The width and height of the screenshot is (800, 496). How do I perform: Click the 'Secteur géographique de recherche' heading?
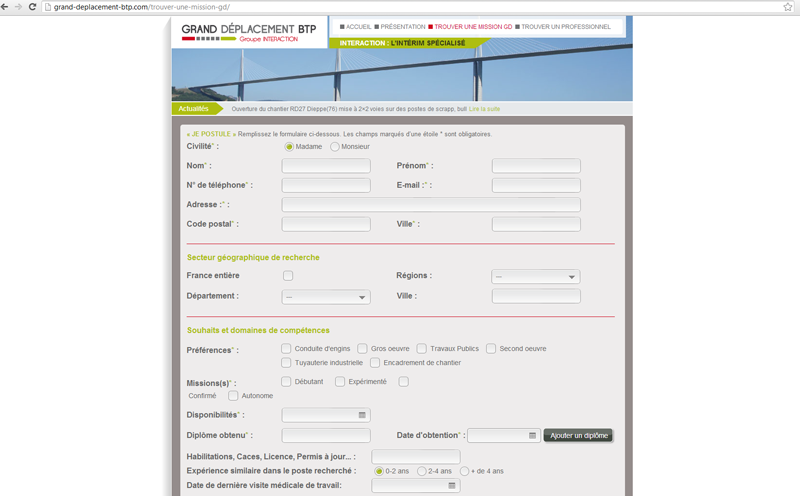tap(253, 257)
